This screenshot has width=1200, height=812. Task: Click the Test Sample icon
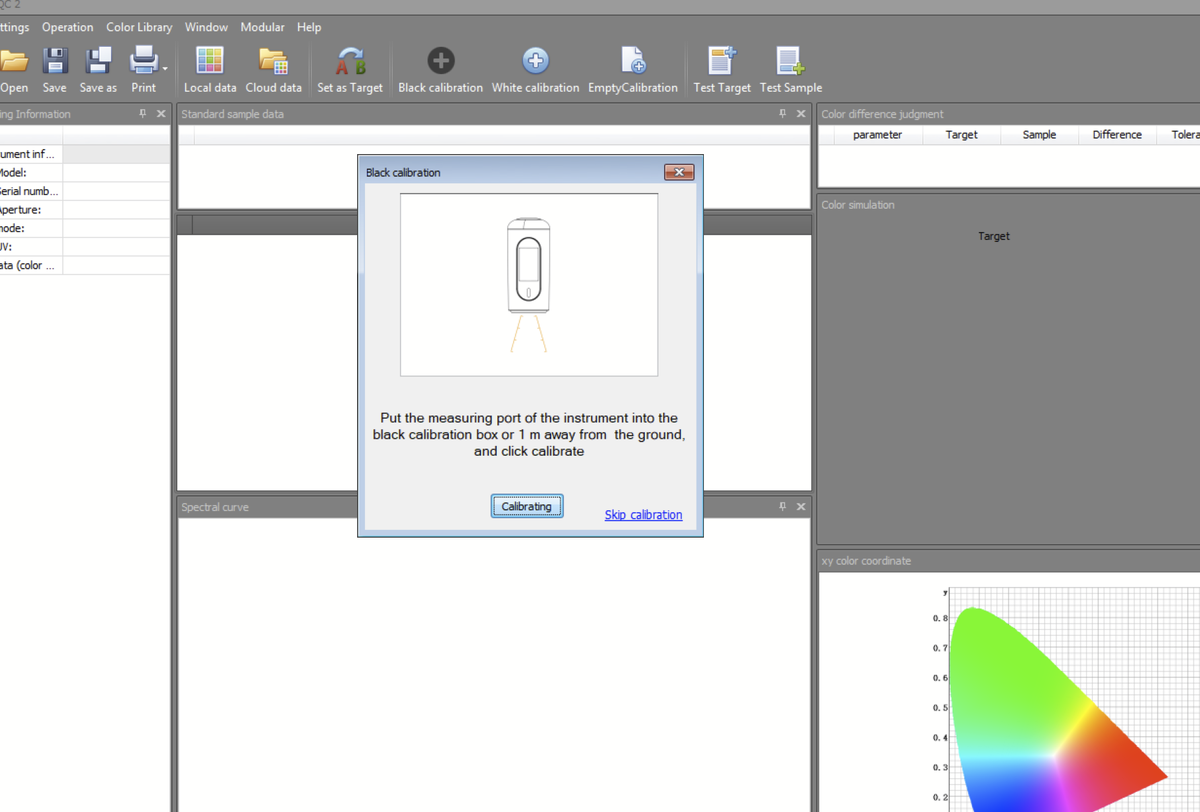(x=790, y=62)
